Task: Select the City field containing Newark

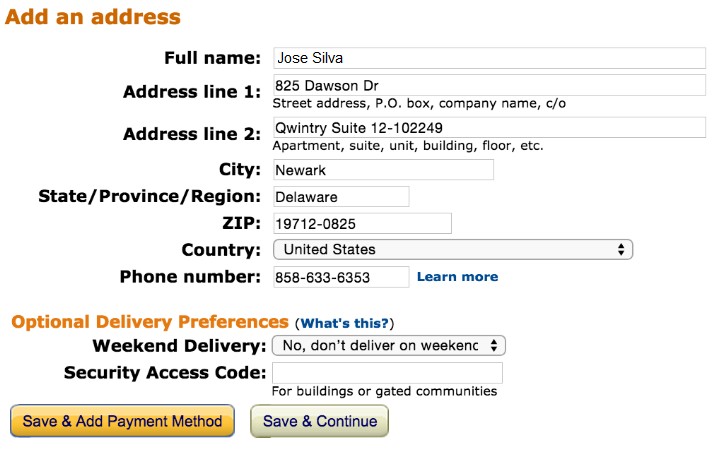Action: tap(383, 170)
